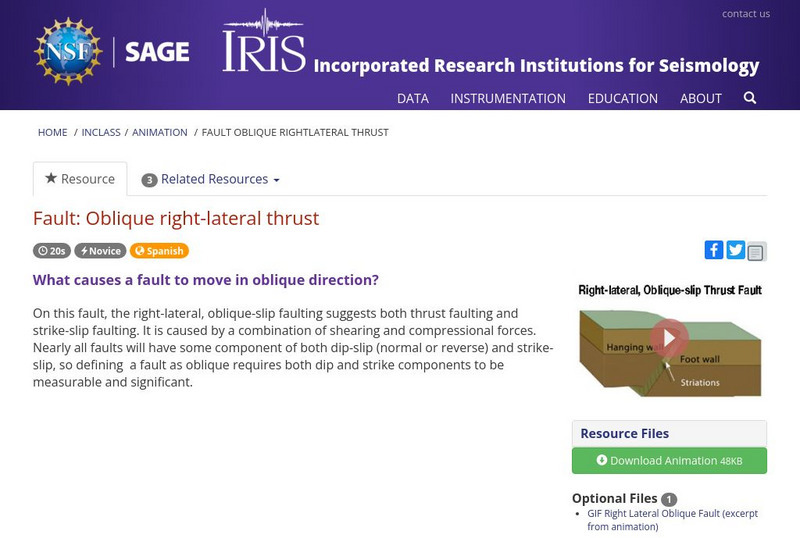Go to HOME breadcrumb

click(x=53, y=132)
